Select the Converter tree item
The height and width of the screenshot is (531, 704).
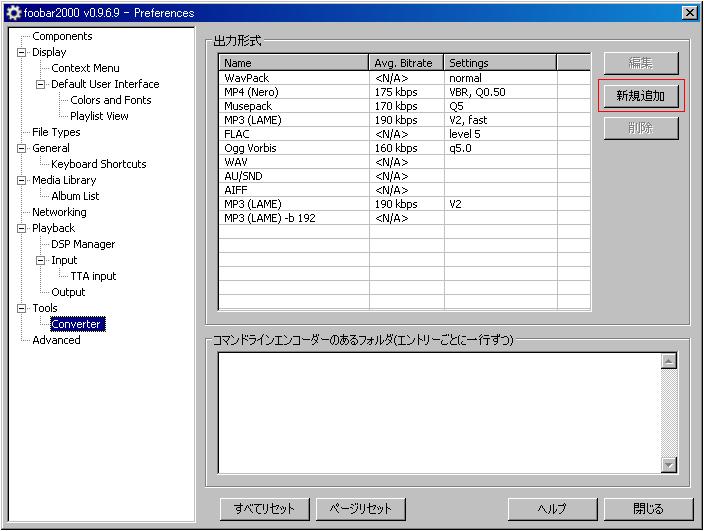[x=77, y=324]
